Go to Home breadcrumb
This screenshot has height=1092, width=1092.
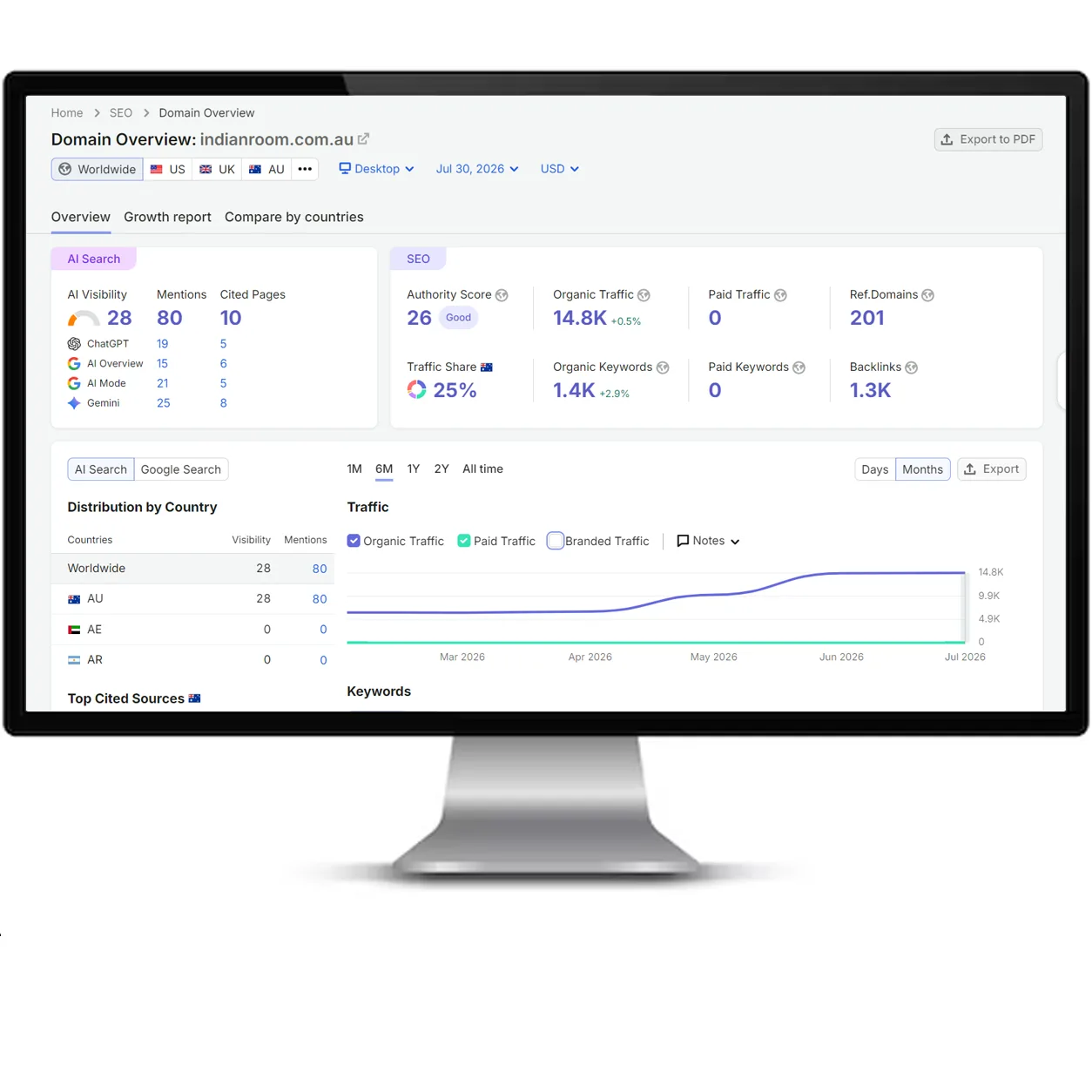tap(67, 113)
